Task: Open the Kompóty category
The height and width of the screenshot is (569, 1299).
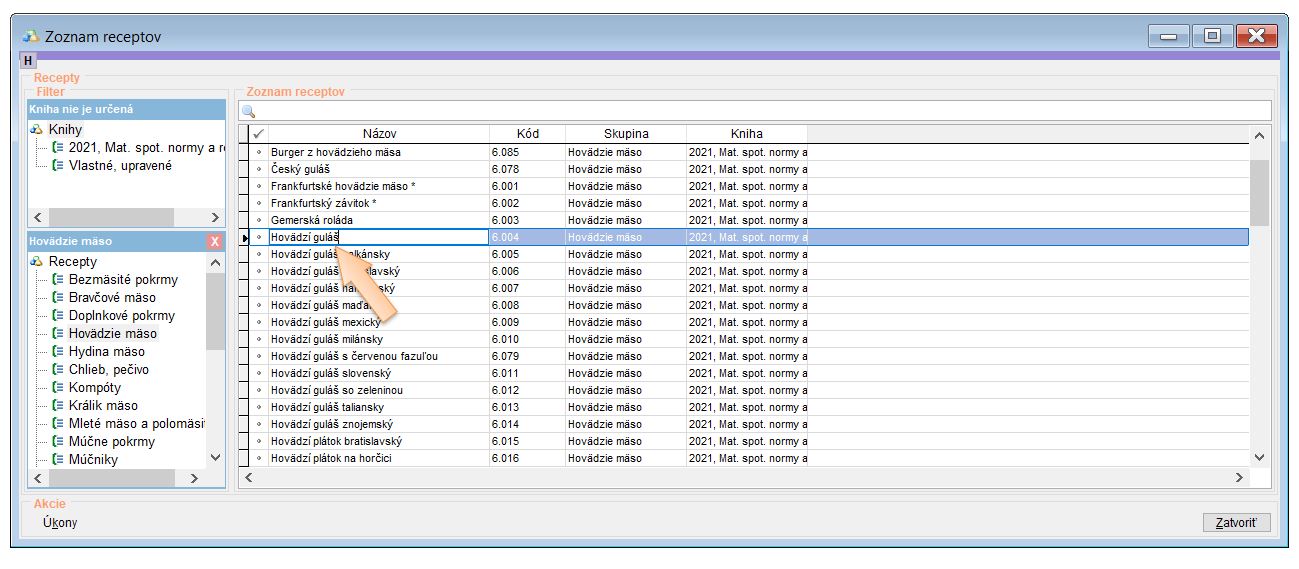Action: (94, 388)
